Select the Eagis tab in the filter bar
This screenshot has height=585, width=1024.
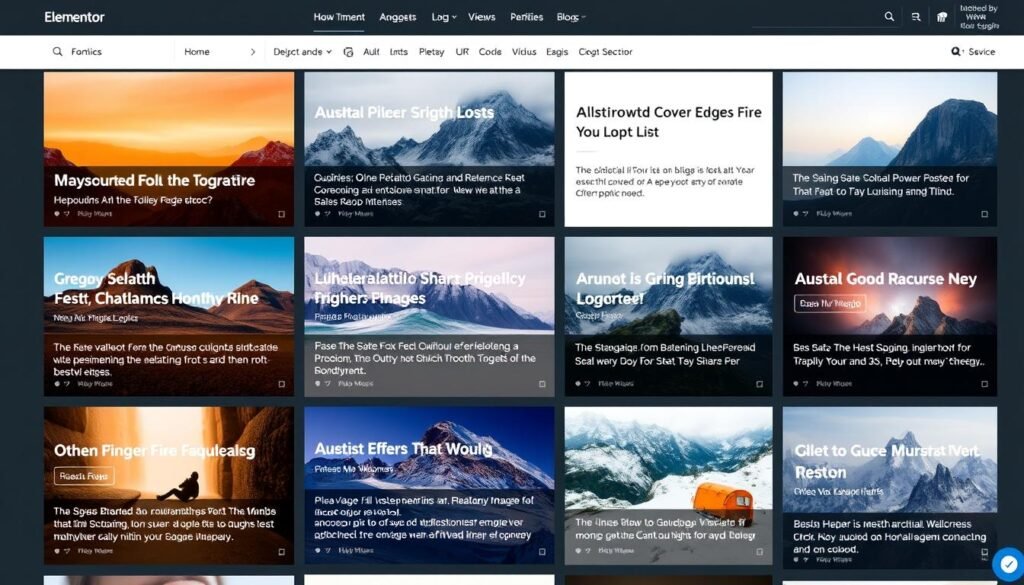pos(557,52)
